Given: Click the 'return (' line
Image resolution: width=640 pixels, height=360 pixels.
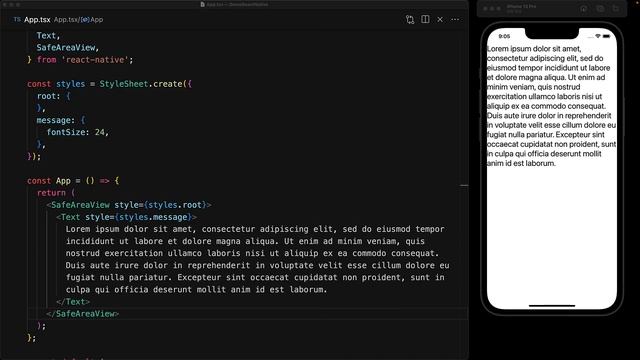Looking at the screenshot, I should coord(56,193).
